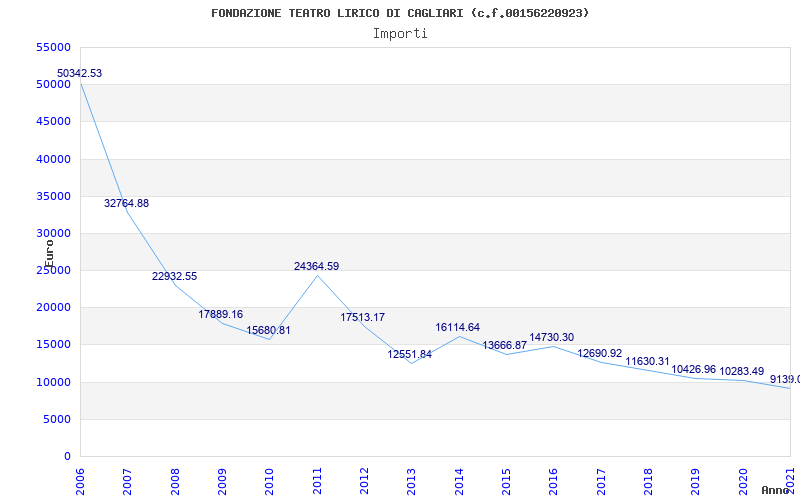Click the 30000 y-axis tick label
This screenshot has height=500, width=800.
53,233
